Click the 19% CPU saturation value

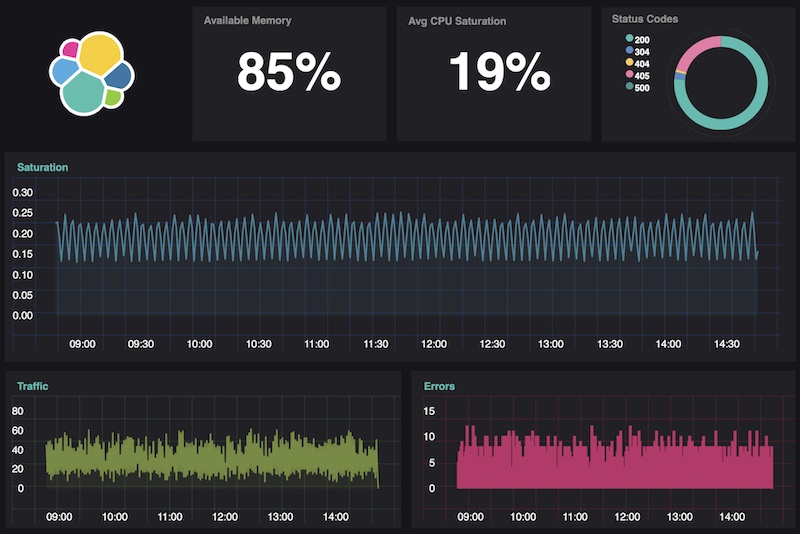point(499,72)
